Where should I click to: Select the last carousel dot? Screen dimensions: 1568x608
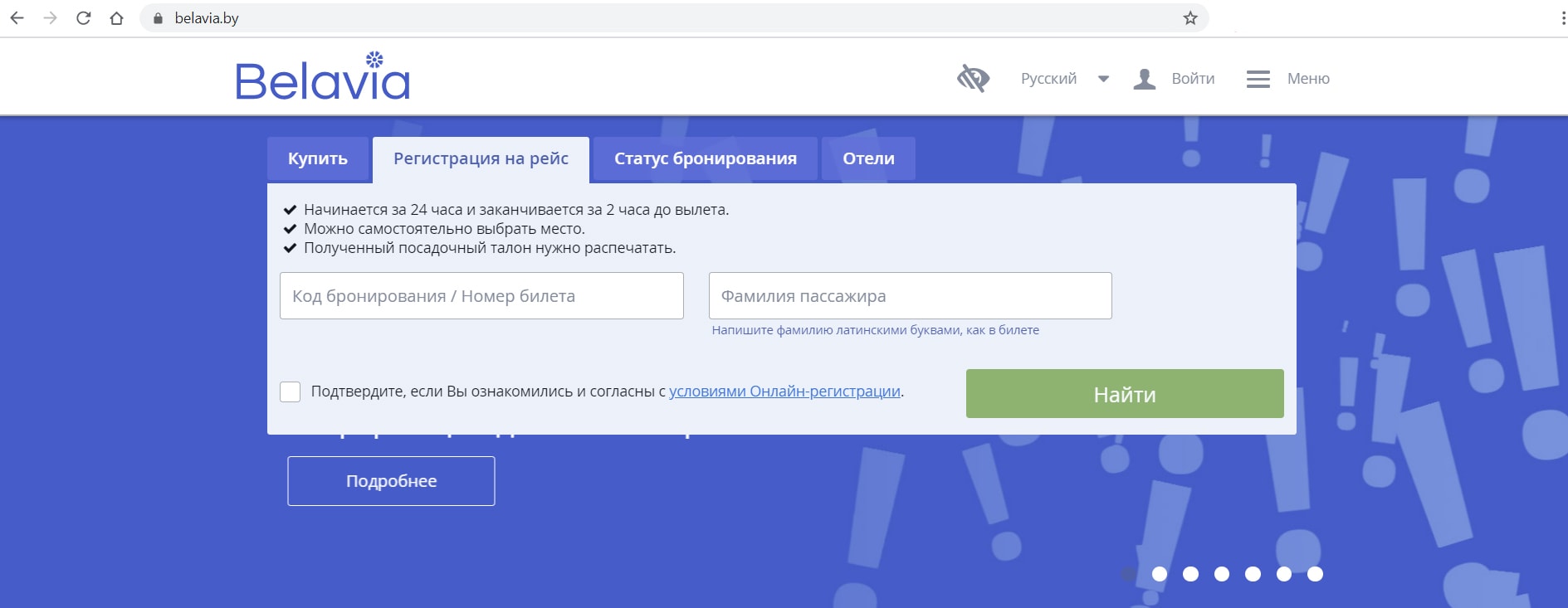pos(1315,574)
